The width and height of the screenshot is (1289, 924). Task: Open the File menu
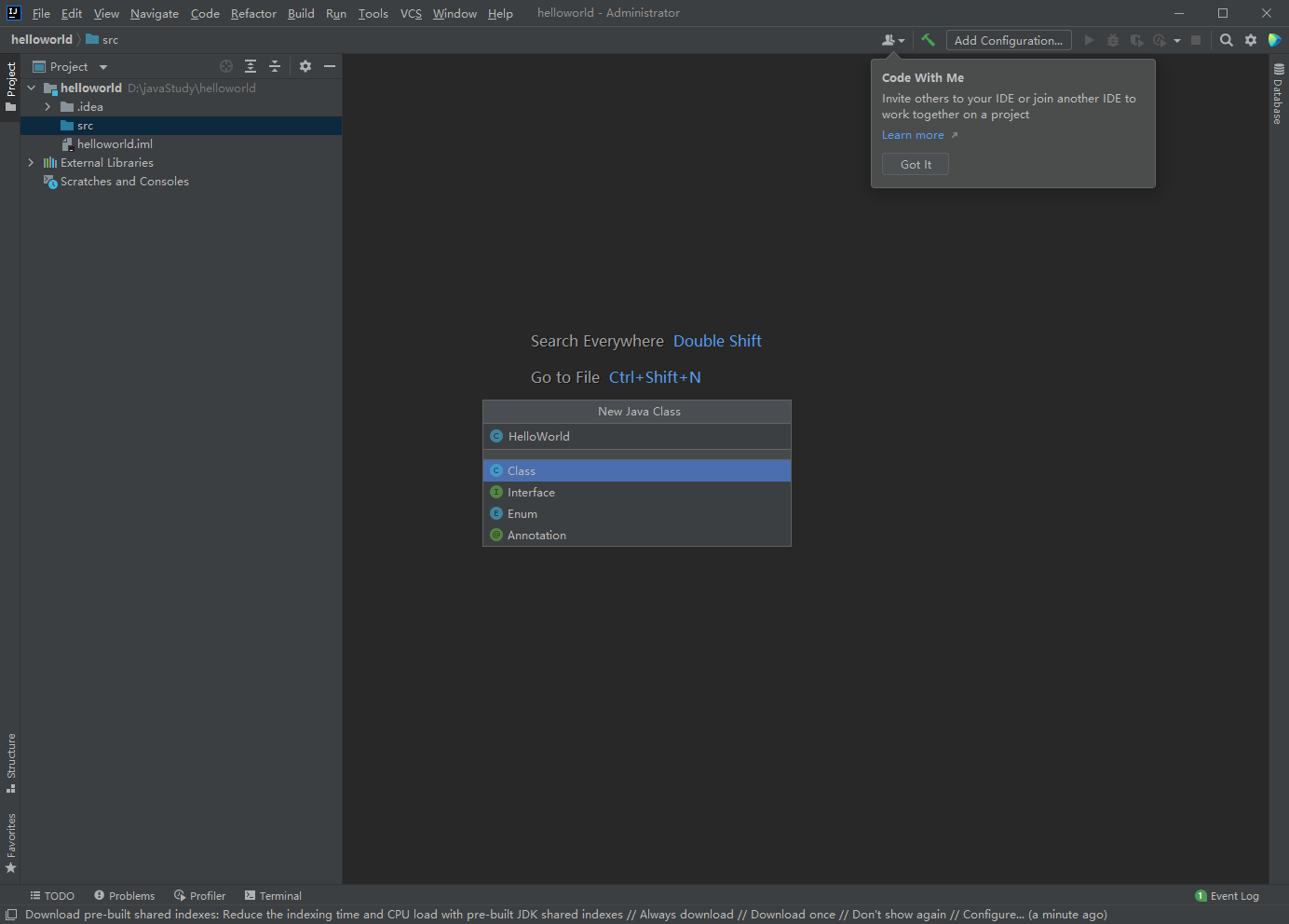(x=41, y=13)
